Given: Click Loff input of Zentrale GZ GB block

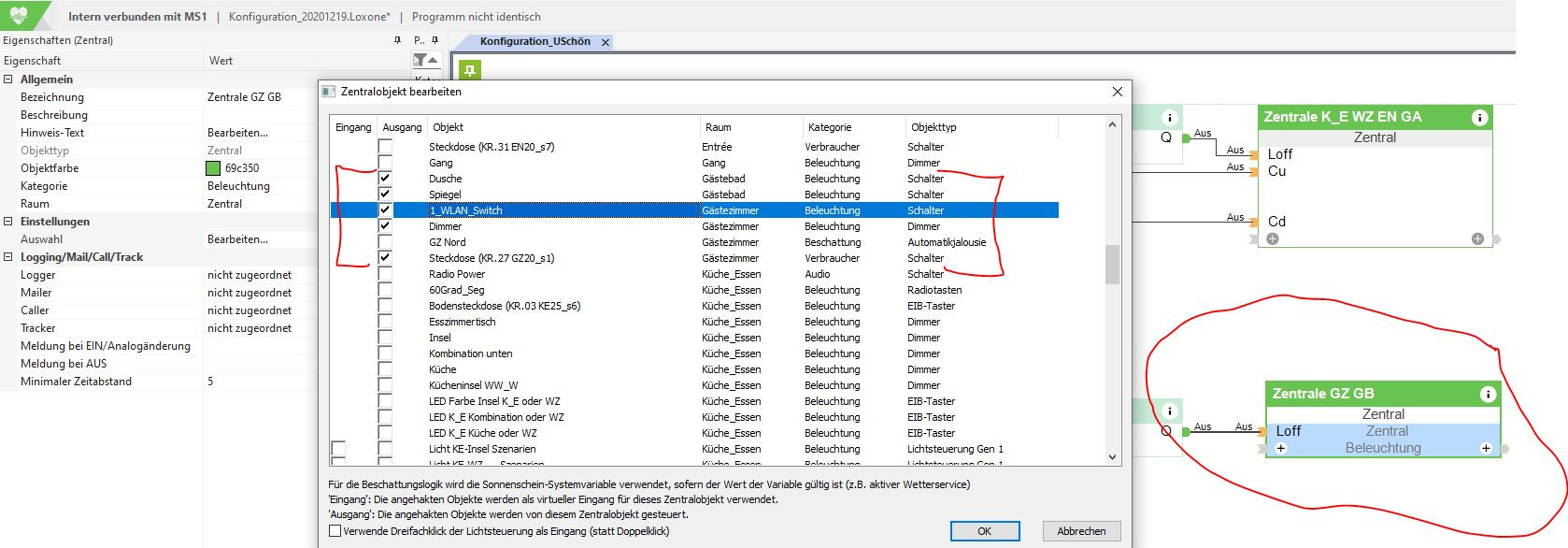Looking at the screenshot, I should pyautogui.click(x=1289, y=431).
